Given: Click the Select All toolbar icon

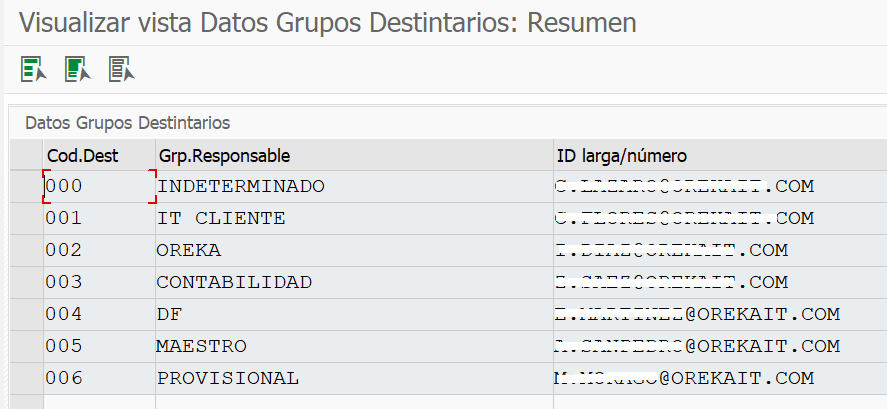Looking at the screenshot, I should (x=33, y=69).
